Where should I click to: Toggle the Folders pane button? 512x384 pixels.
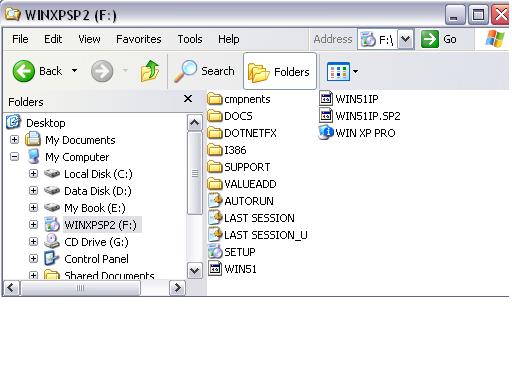tap(280, 71)
